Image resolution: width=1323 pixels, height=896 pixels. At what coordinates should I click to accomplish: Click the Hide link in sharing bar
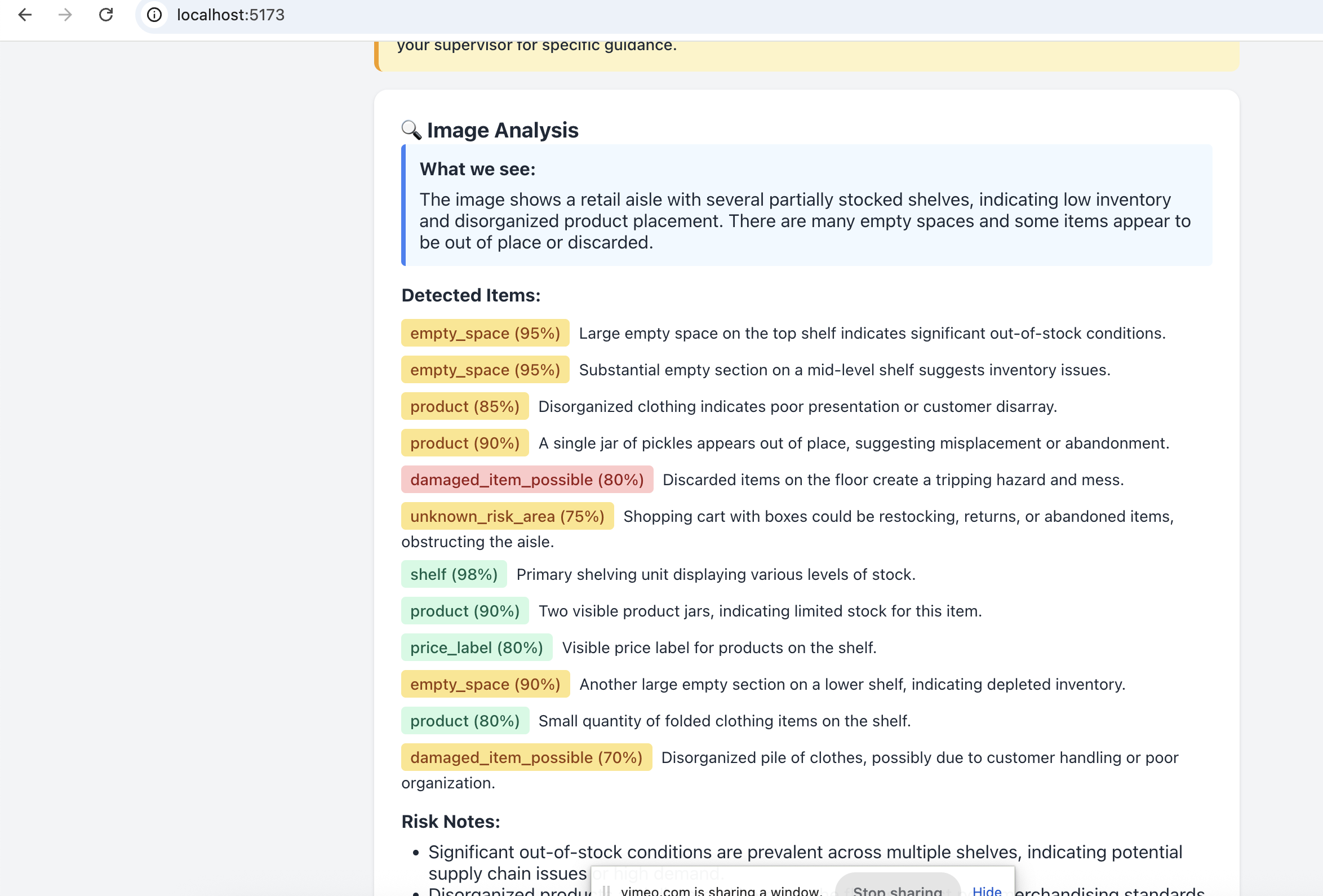[987, 890]
